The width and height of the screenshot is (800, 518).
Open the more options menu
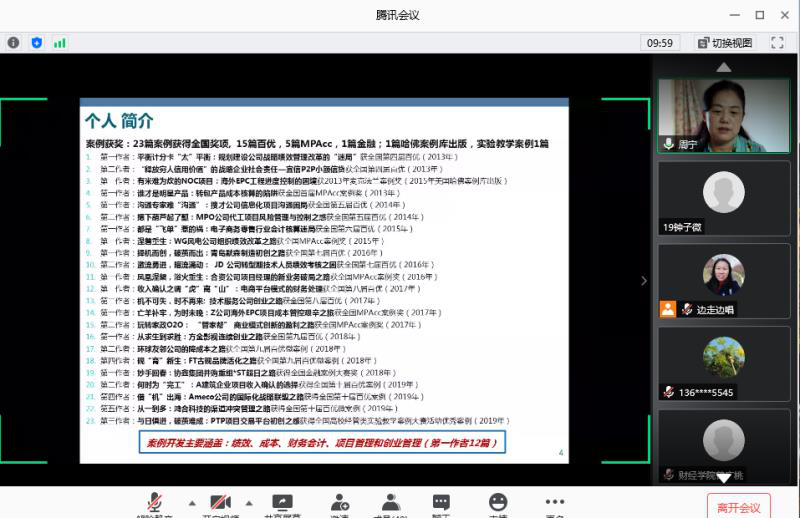(555, 502)
